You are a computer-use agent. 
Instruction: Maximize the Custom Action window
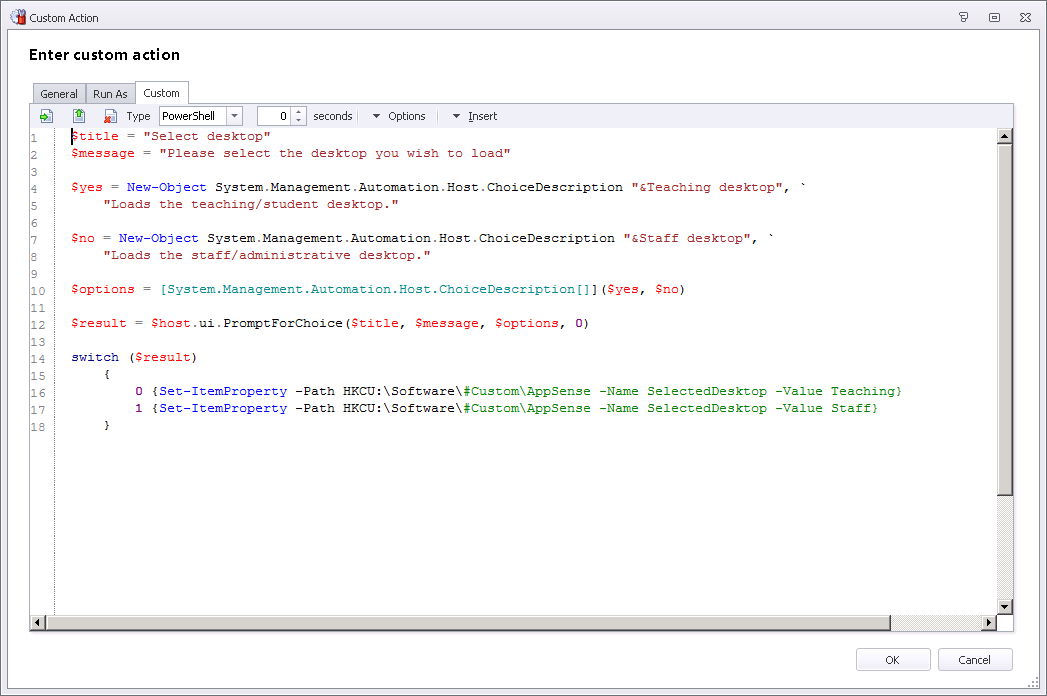point(994,17)
